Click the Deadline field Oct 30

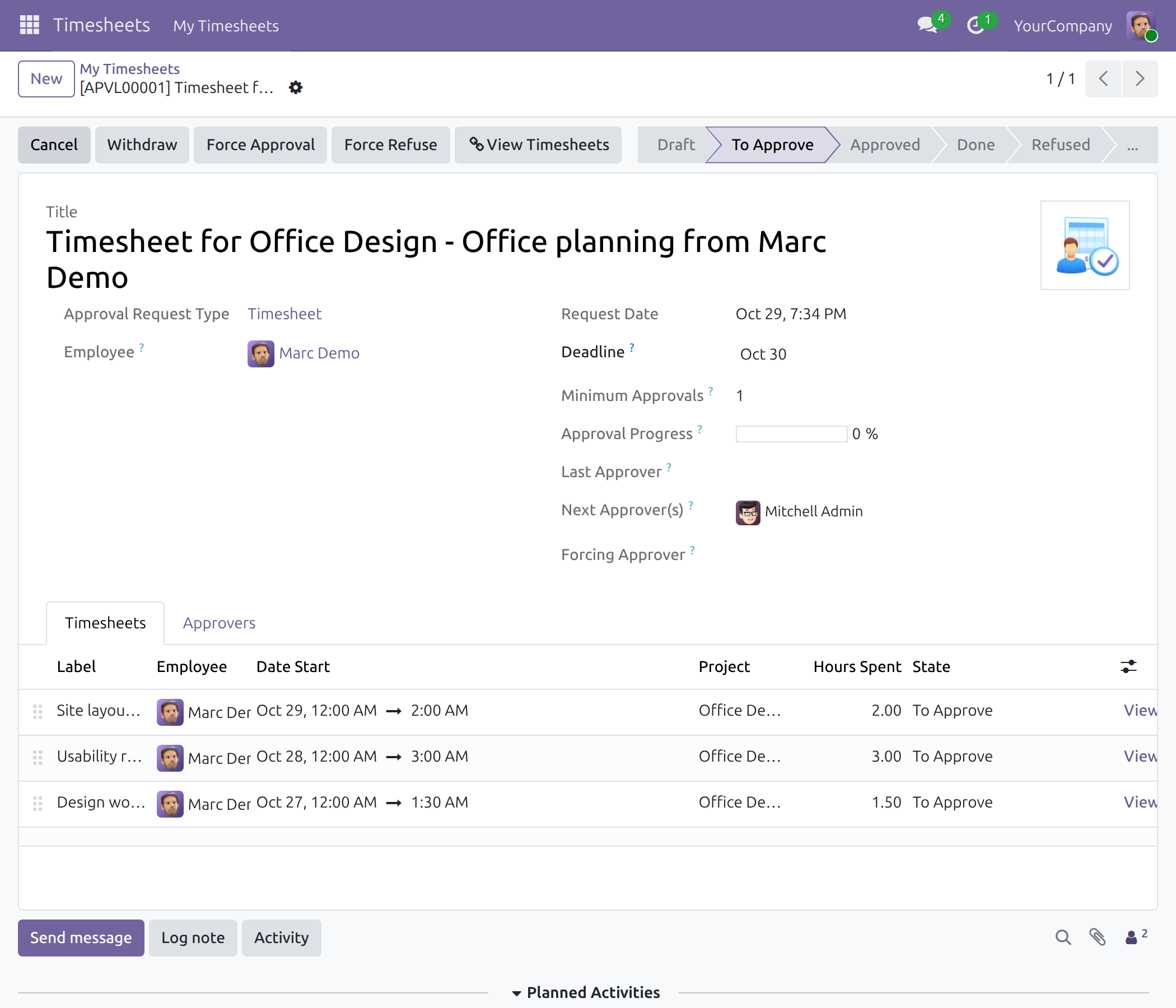763,354
